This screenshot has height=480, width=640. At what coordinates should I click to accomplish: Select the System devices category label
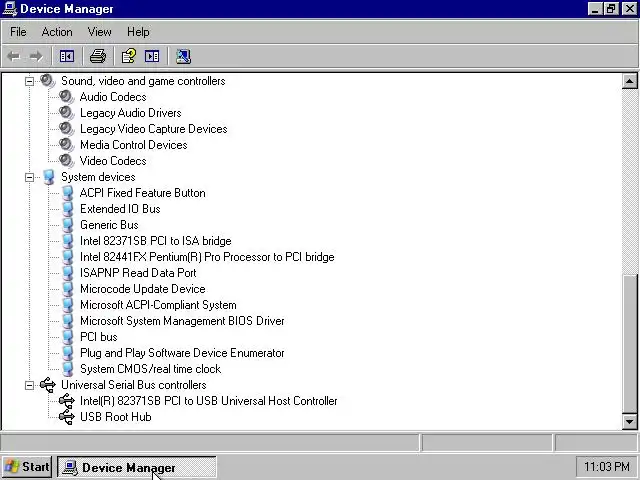tap(98, 177)
